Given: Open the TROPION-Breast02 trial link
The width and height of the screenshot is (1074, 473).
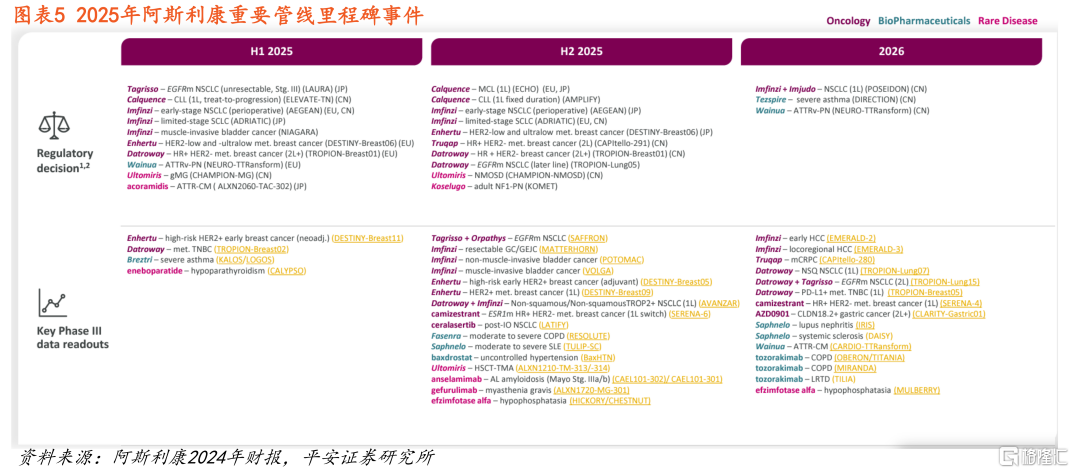Looking at the screenshot, I should [251, 249].
